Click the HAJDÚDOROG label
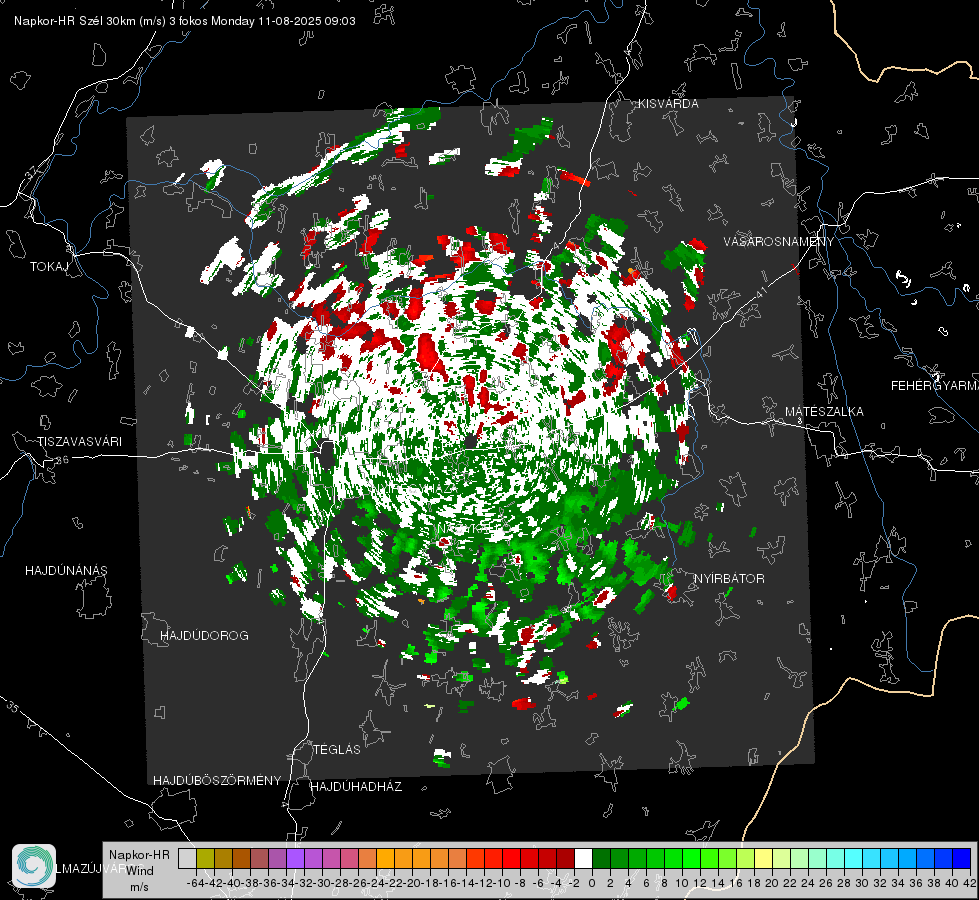This screenshot has height=900, width=979. click(x=204, y=635)
